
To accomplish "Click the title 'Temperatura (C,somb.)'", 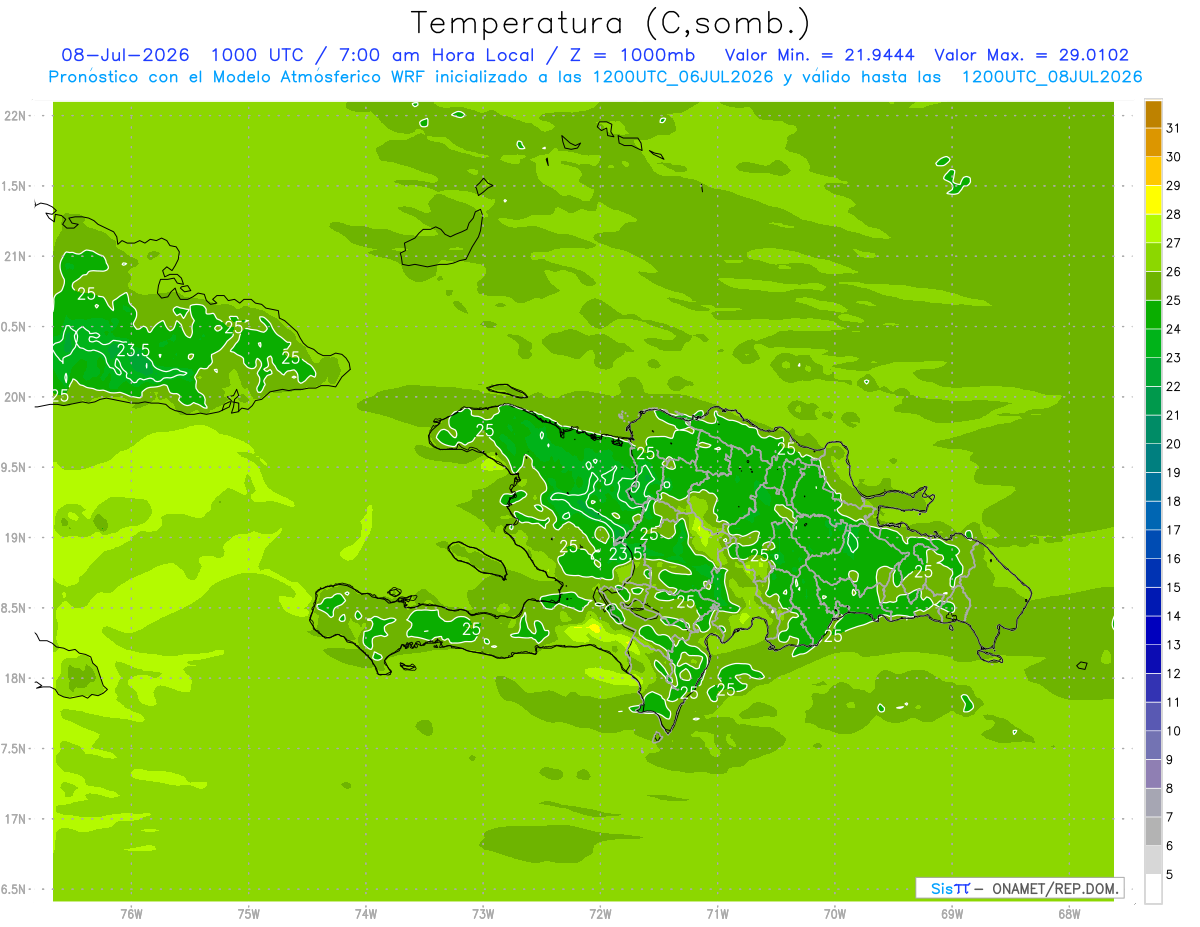I will click(611, 23).
